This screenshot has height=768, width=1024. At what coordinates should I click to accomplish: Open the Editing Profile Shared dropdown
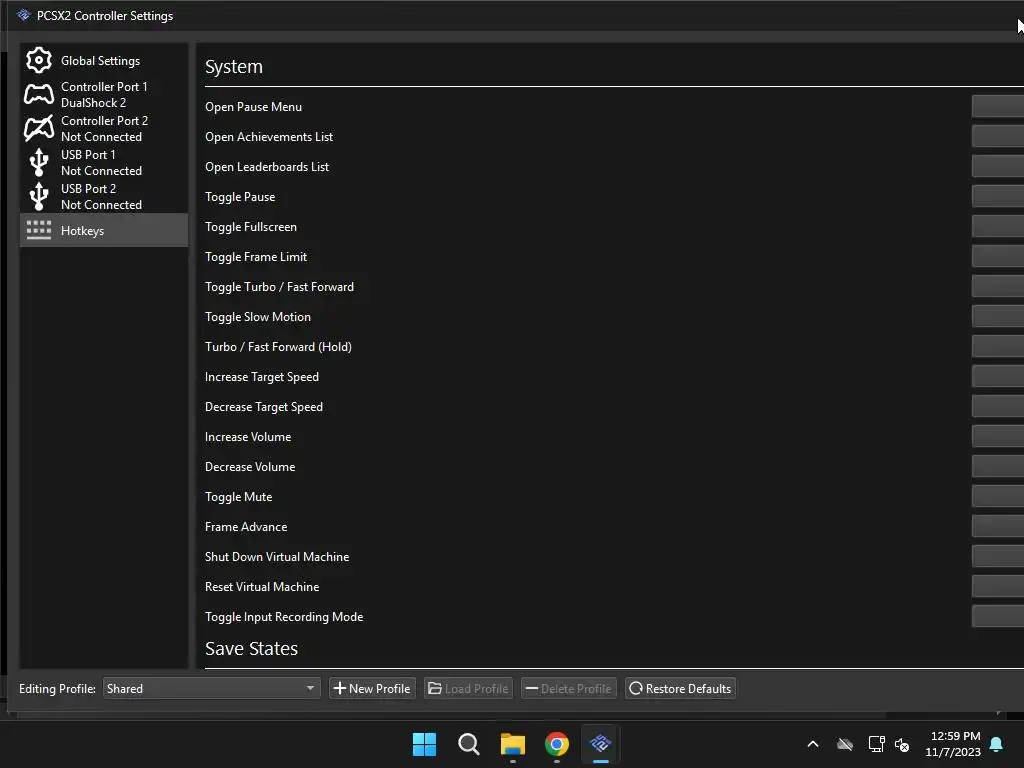click(x=212, y=688)
